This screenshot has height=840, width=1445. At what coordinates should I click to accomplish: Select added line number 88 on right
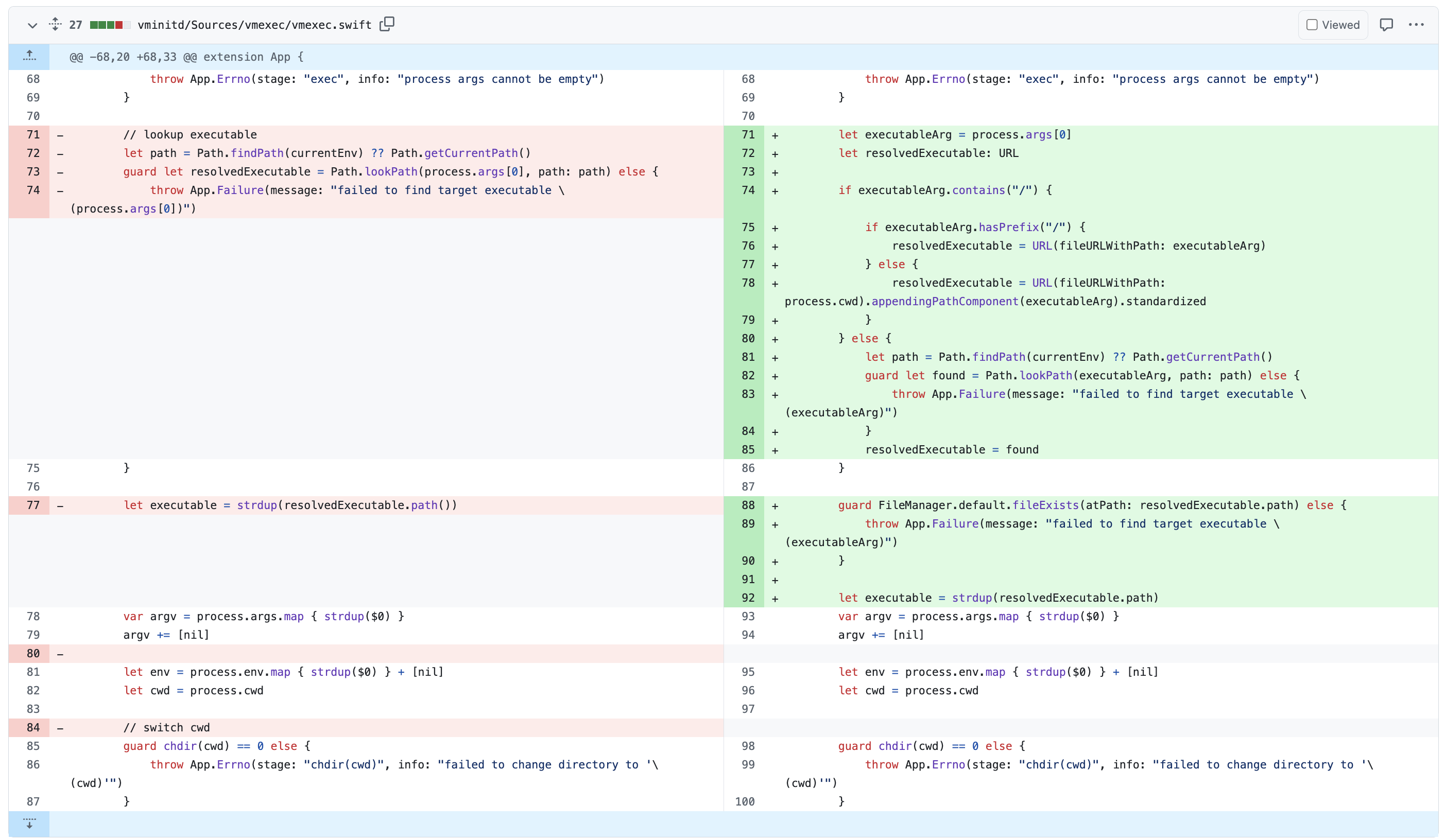click(748, 505)
